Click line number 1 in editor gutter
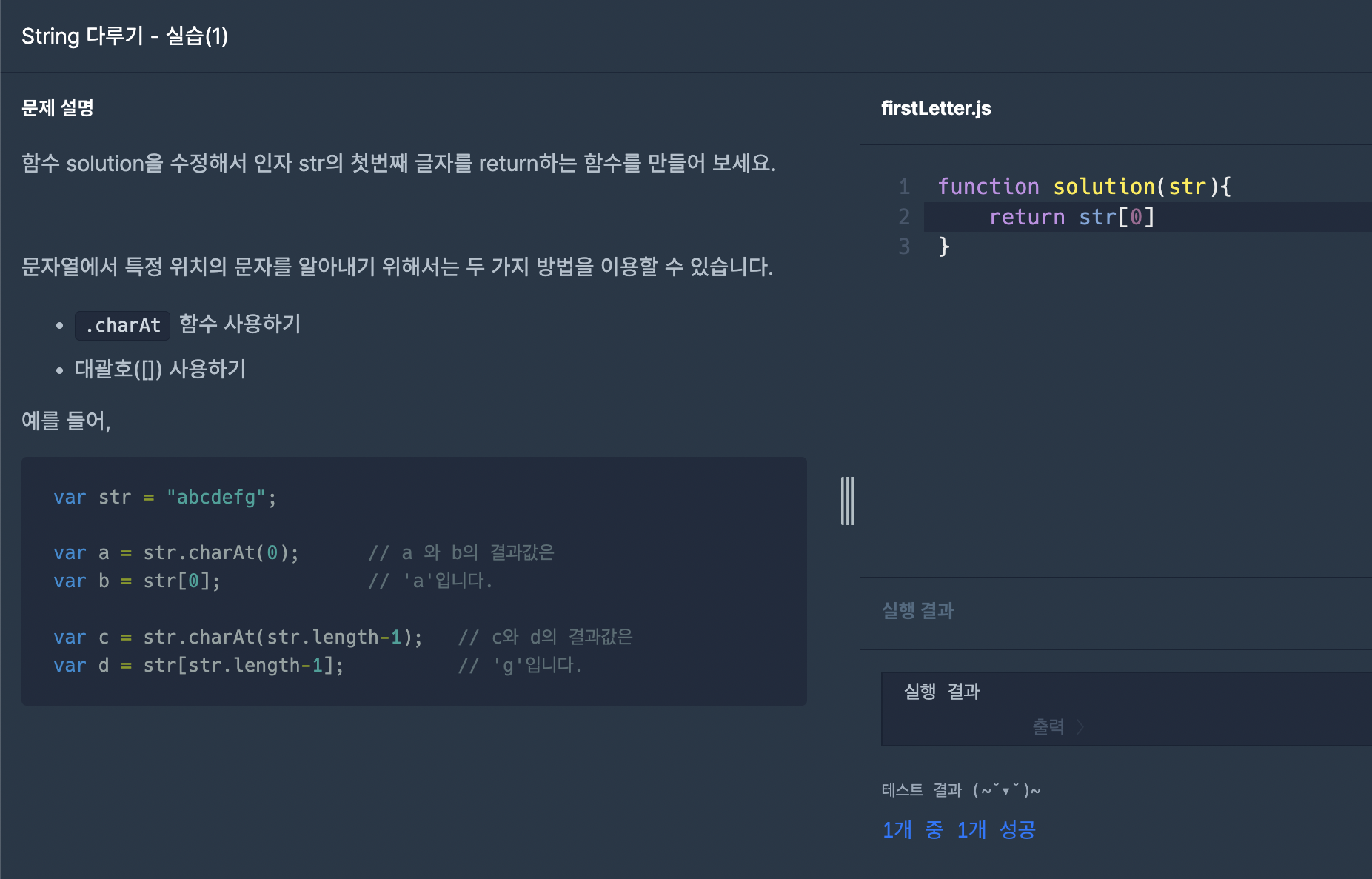Image resolution: width=1372 pixels, height=879 pixels. tap(904, 187)
